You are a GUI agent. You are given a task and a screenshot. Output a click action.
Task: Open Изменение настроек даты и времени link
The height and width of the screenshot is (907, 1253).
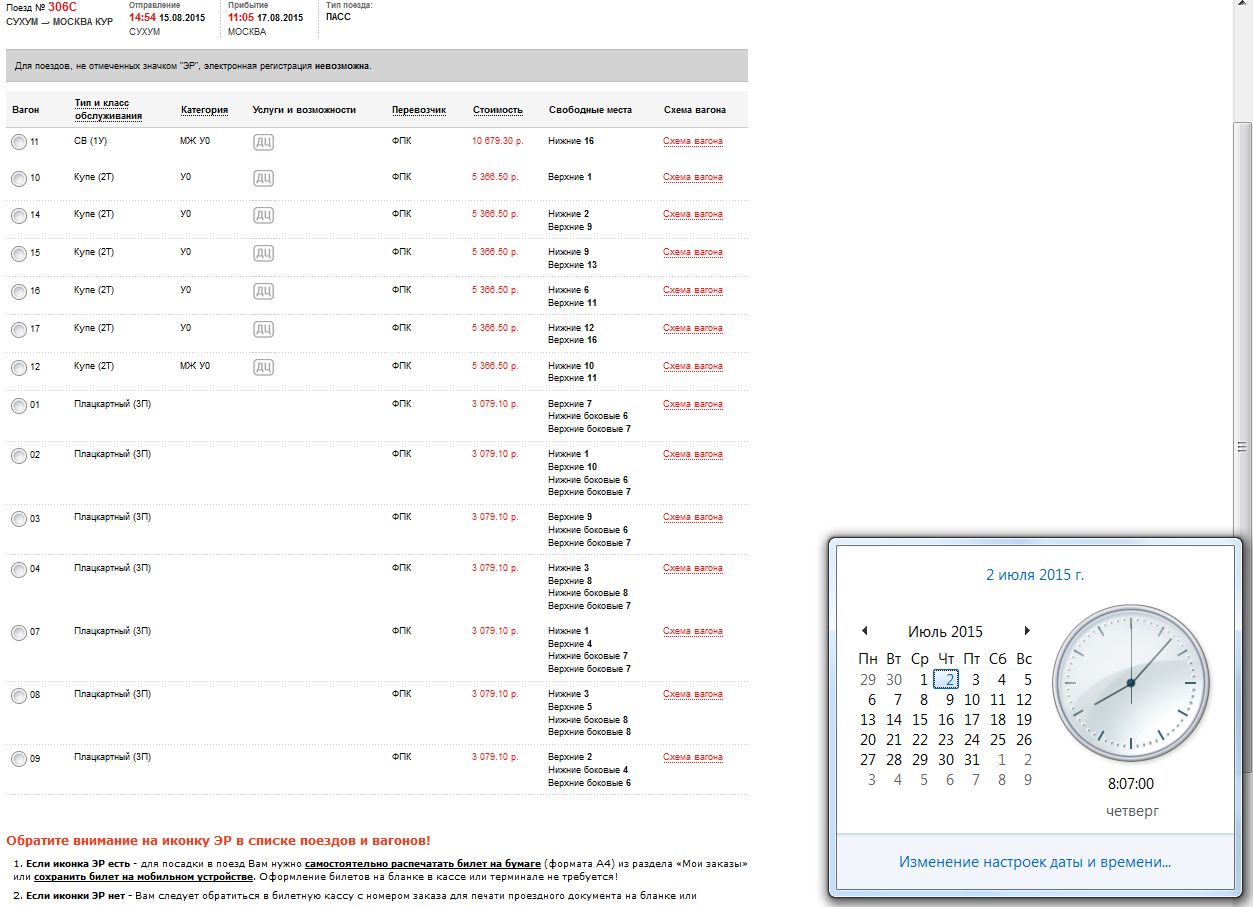pos(1034,861)
